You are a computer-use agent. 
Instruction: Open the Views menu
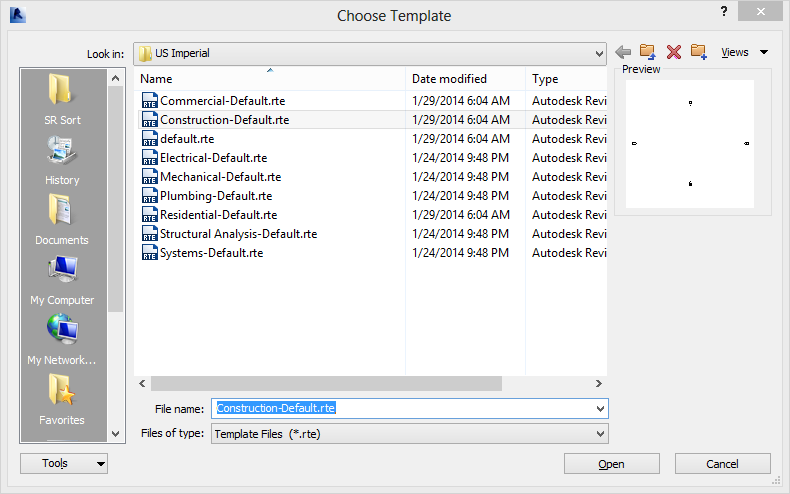tap(744, 52)
